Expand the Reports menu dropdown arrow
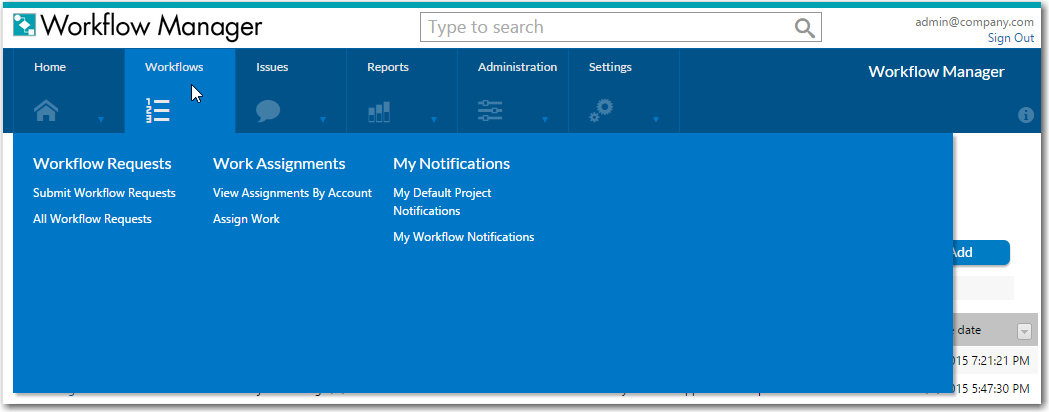 tap(434, 120)
